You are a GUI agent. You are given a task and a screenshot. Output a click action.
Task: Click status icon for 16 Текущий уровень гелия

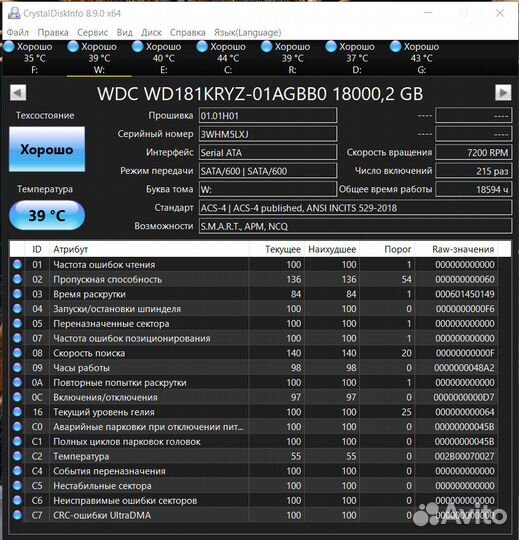pos(17,412)
